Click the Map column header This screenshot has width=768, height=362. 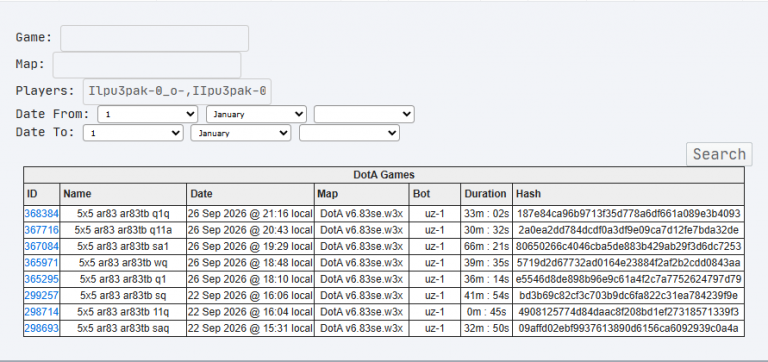(x=361, y=194)
